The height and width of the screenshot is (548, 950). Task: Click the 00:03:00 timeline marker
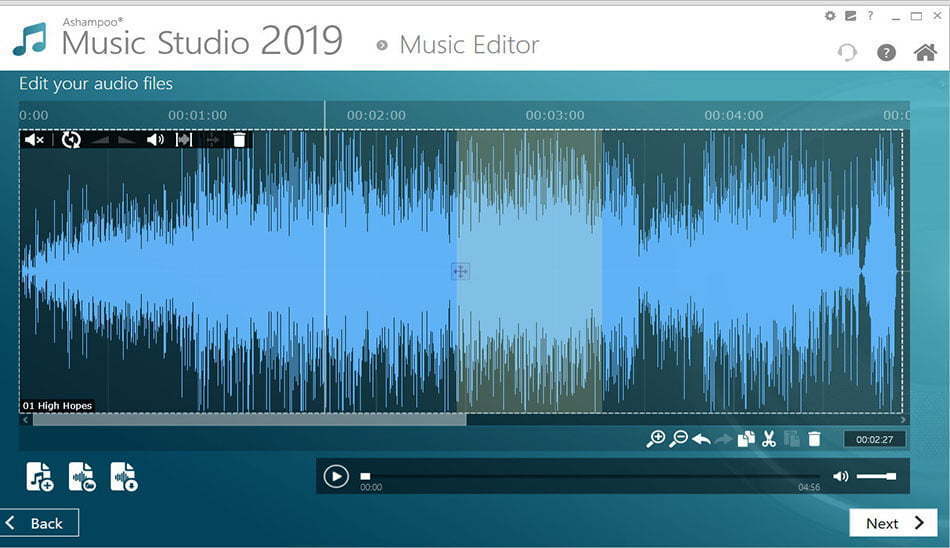(555, 115)
